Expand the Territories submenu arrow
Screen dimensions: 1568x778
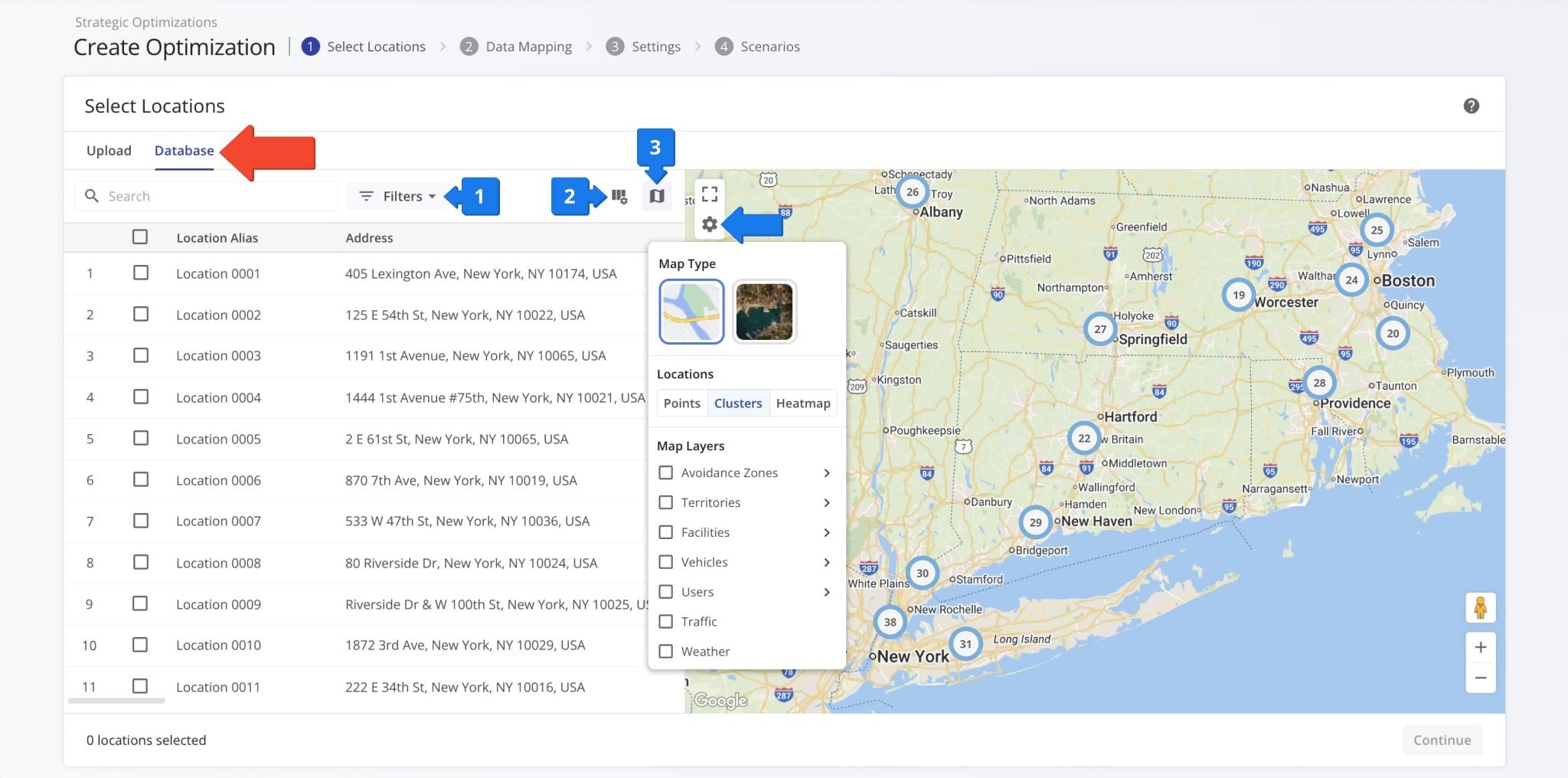click(x=827, y=503)
